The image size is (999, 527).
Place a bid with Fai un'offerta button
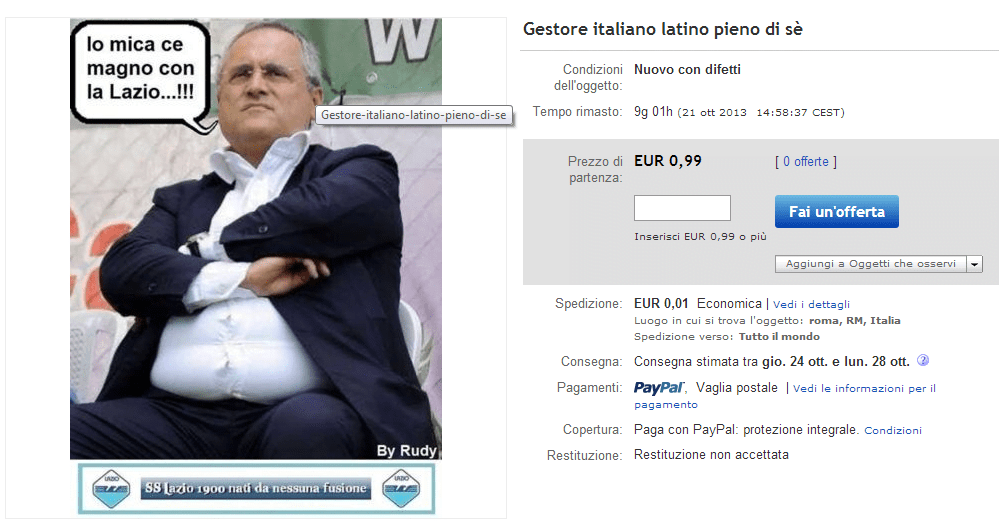837,212
